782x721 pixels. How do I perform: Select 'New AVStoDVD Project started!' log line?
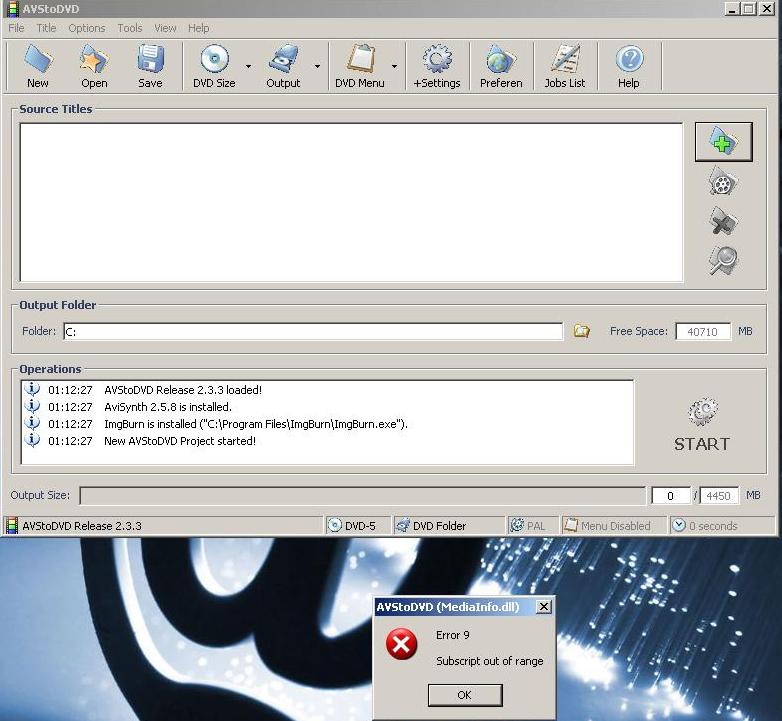(180, 441)
